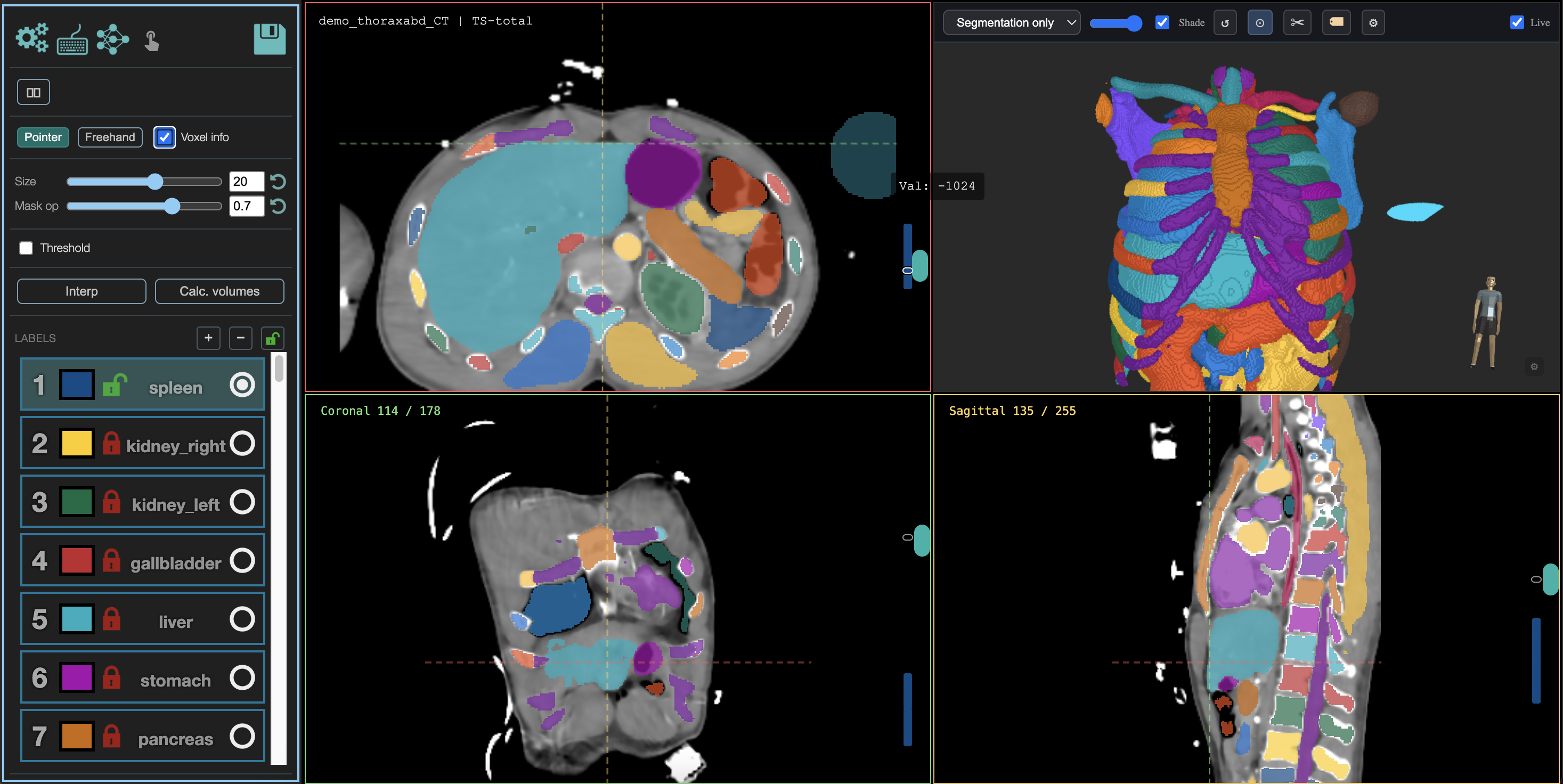Add a new label with plus
The image size is (1563, 784).
pyautogui.click(x=208, y=338)
